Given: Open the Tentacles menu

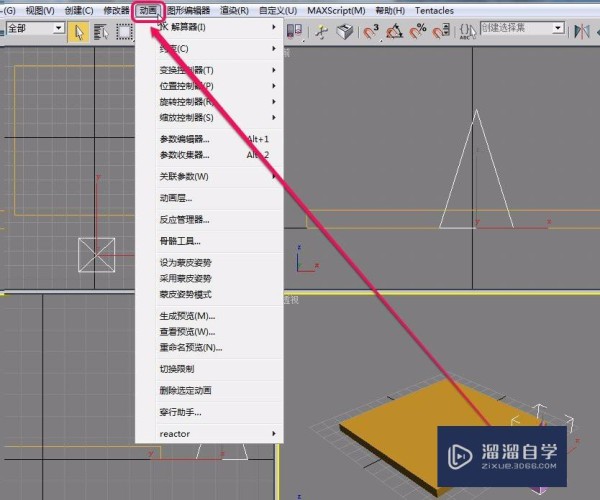Looking at the screenshot, I should [434, 11].
